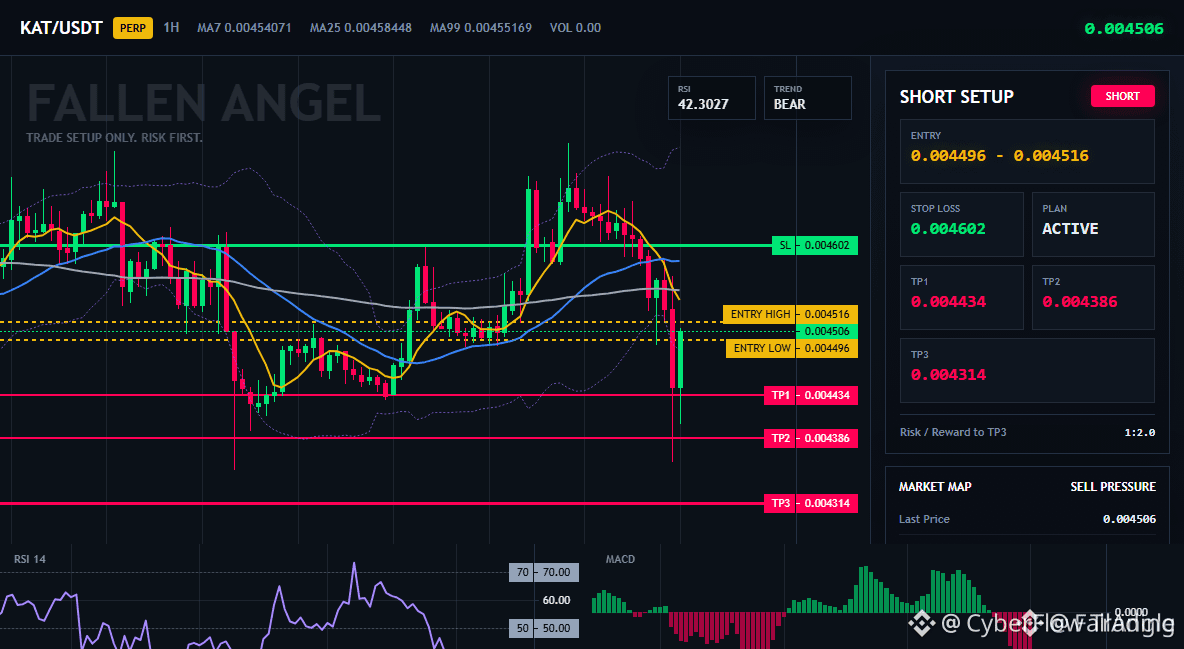Screen dimensions: 1184x649
Task: Click the VOL 0.00 label
Action: pyautogui.click(x=575, y=28)
